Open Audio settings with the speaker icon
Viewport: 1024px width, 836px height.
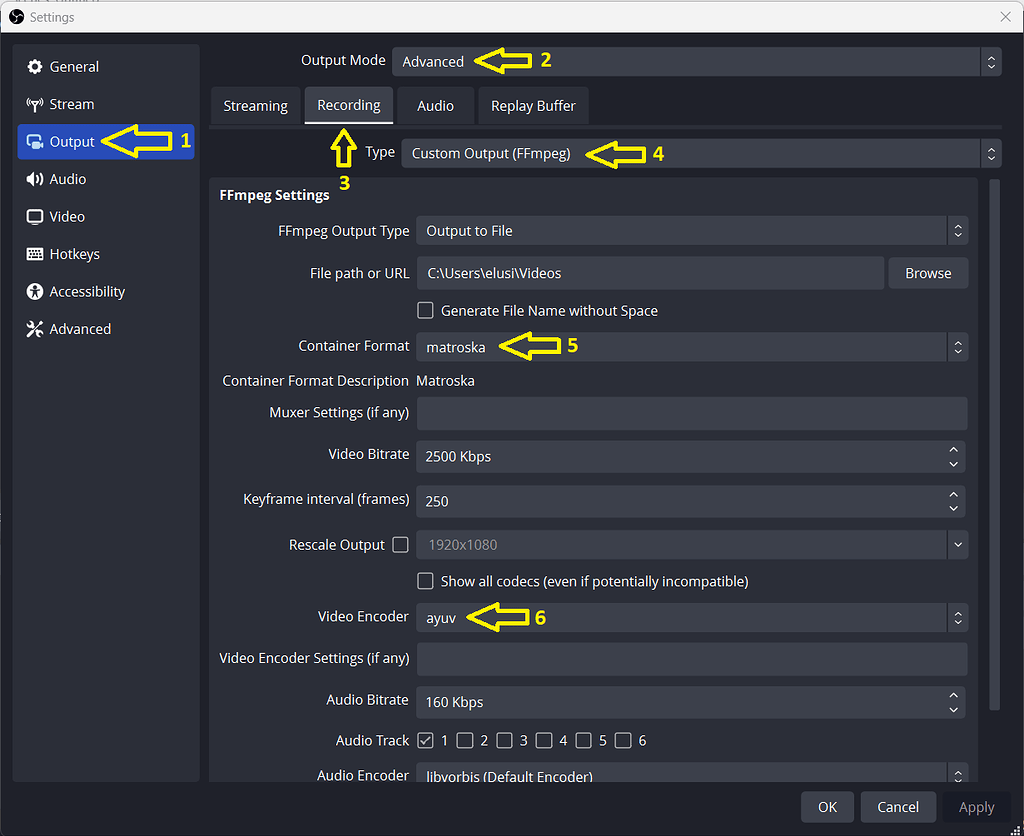point(35,179)
